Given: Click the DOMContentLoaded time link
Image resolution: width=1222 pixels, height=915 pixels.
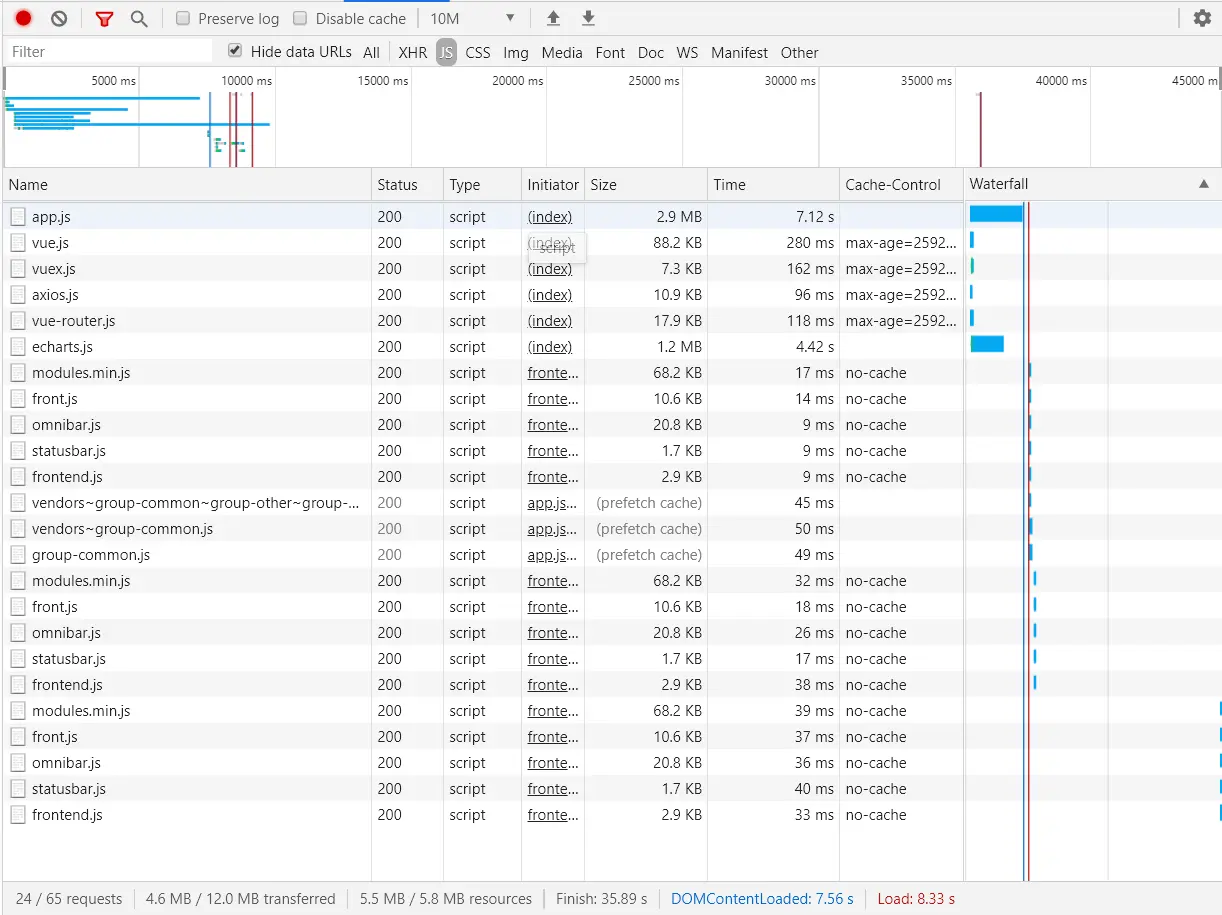Looking at the screenshot, I should [x=763, y=898].
